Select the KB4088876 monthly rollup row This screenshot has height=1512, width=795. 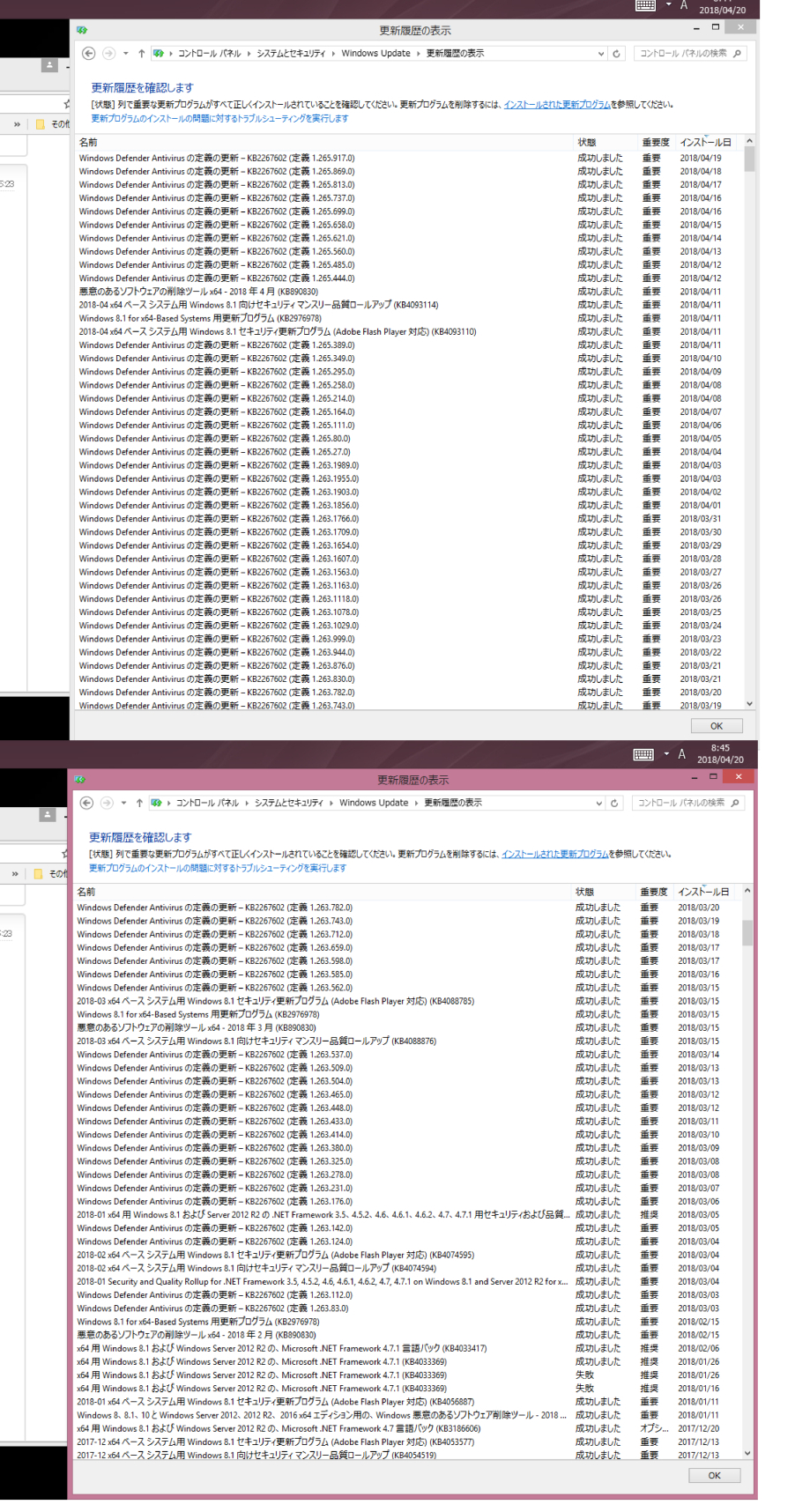408,1041
